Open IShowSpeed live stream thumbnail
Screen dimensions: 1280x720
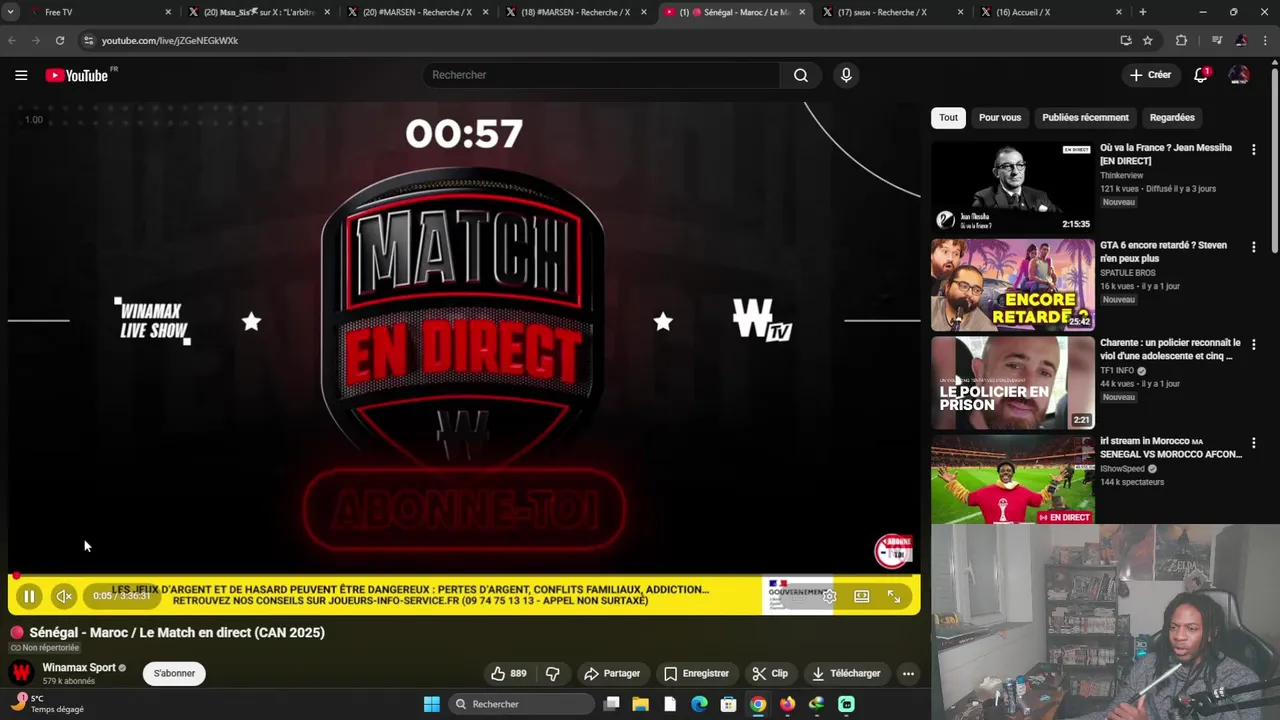point(1012,479)
